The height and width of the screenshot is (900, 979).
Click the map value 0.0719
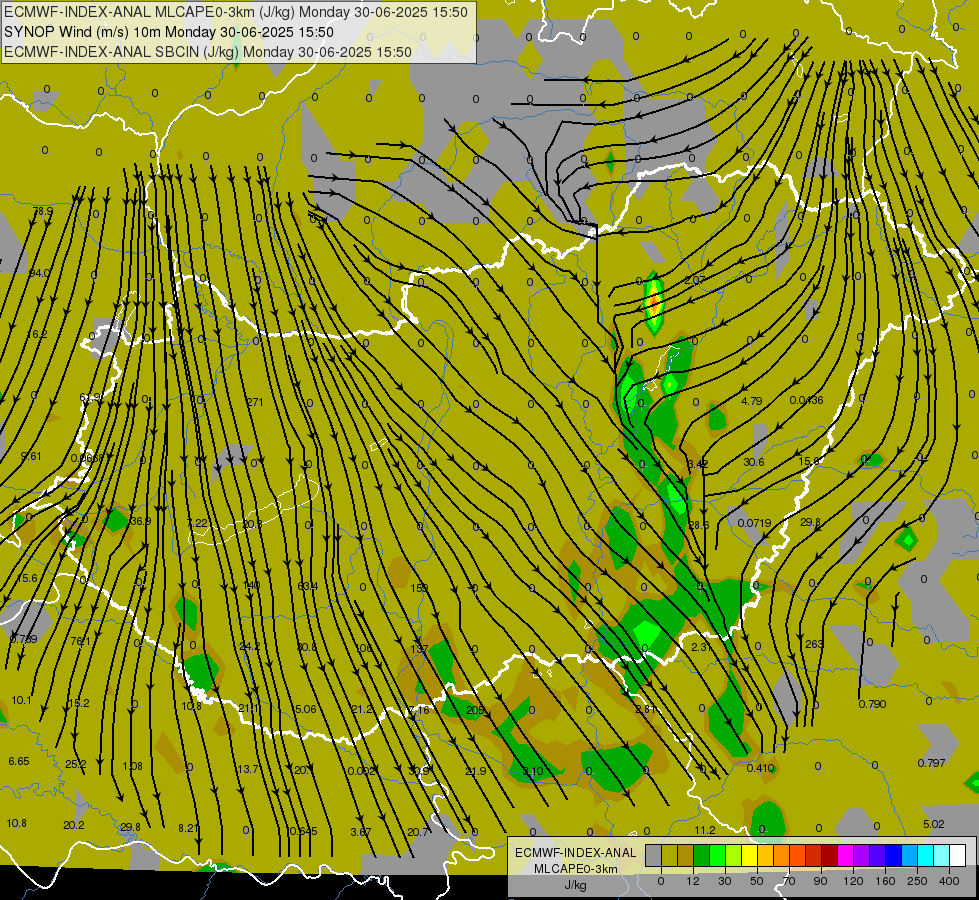pos(754,523)
